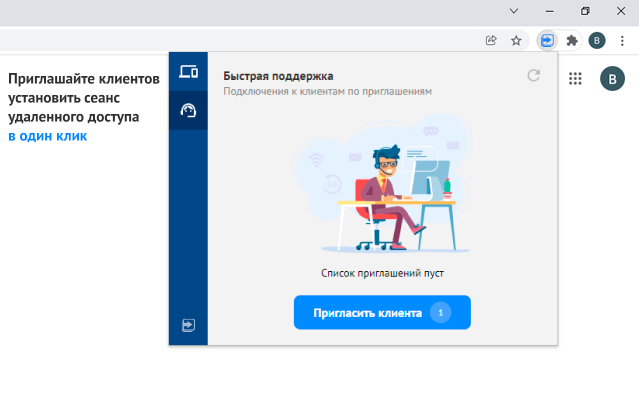Click the 'Быстрая поддержка' heading
Image resolution: width=640 pixels, height=400 pixels.
(x=278, y=76)
